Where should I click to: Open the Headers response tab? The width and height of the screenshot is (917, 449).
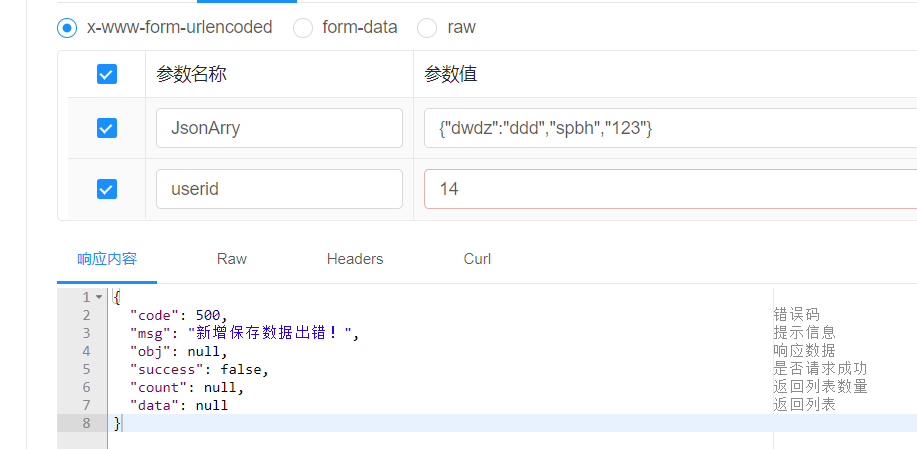click(x=355, y=259)
